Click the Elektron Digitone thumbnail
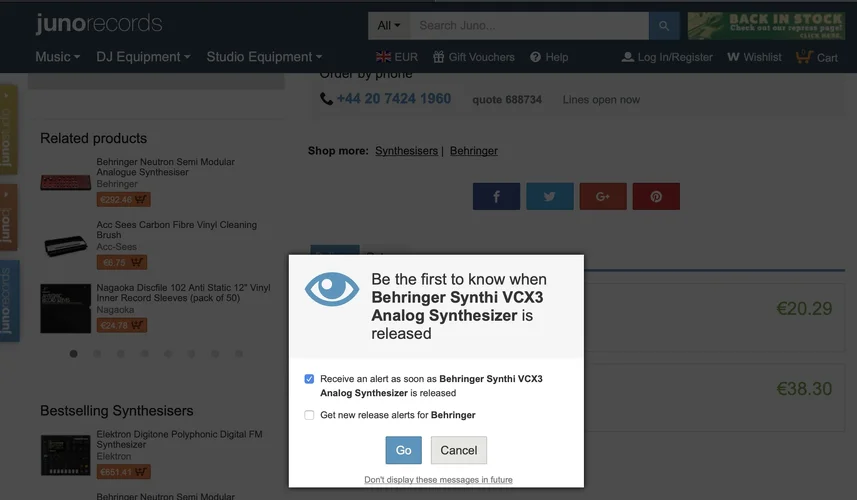The image size is (857, 500). (x=66, y=455)
